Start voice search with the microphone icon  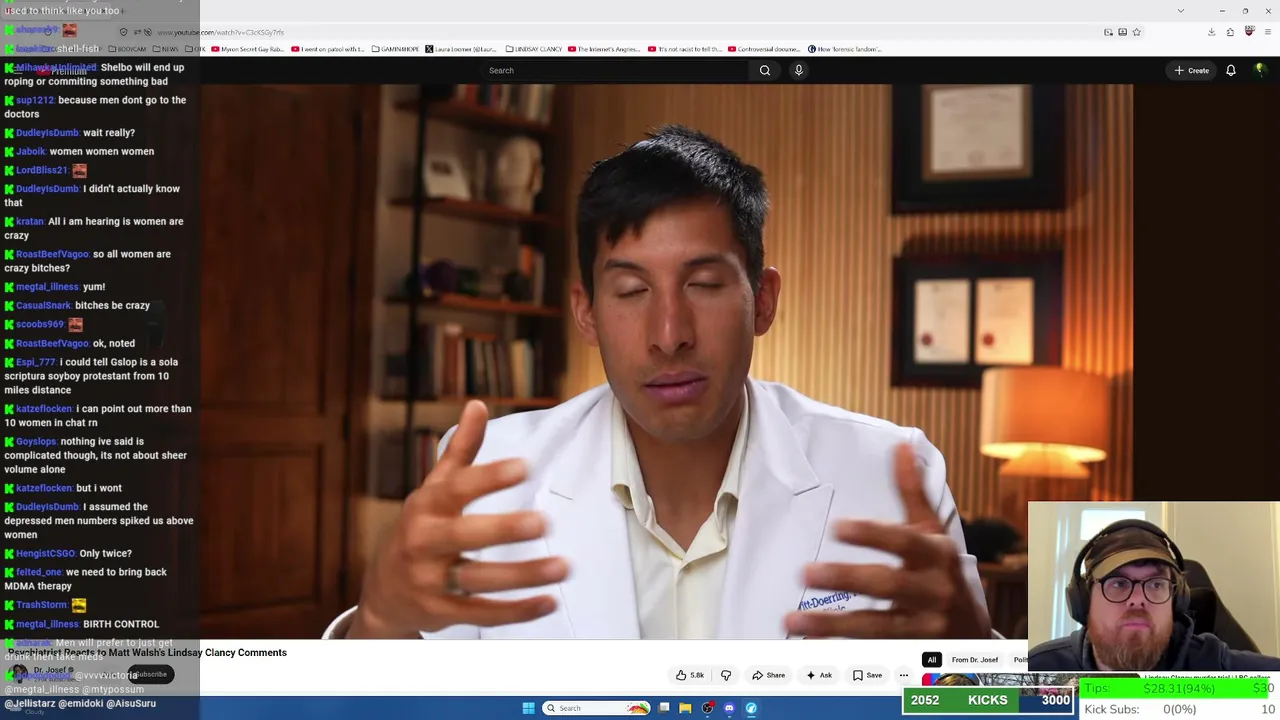[x=798, y=70]
